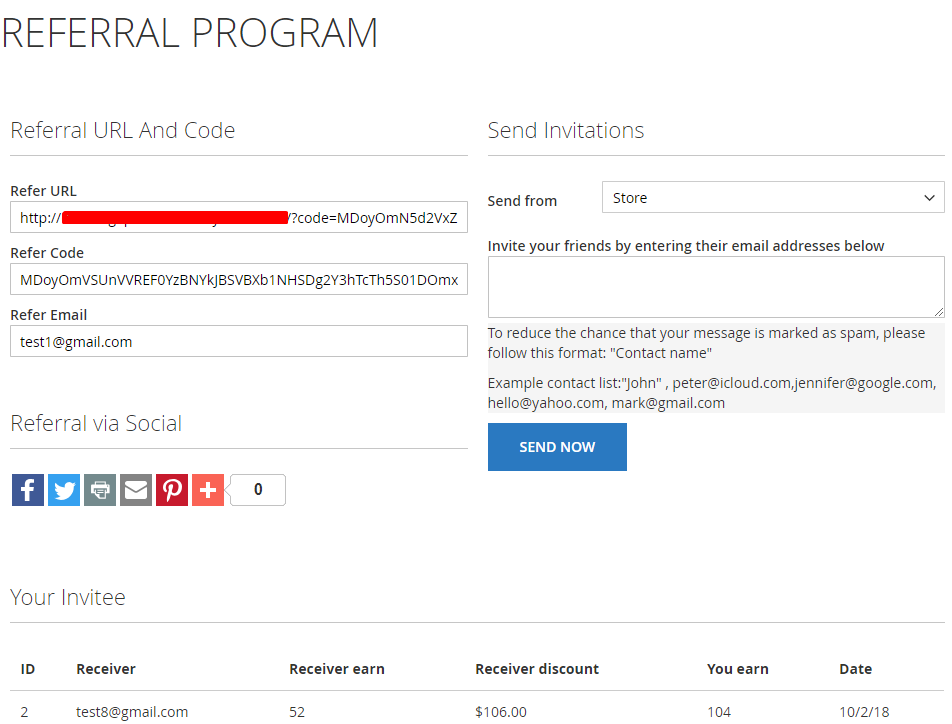Image resolution: width=952 pixels, height=724 pixels.
Task: Click the envelope email share icon
Action: (x=136, y=490)
